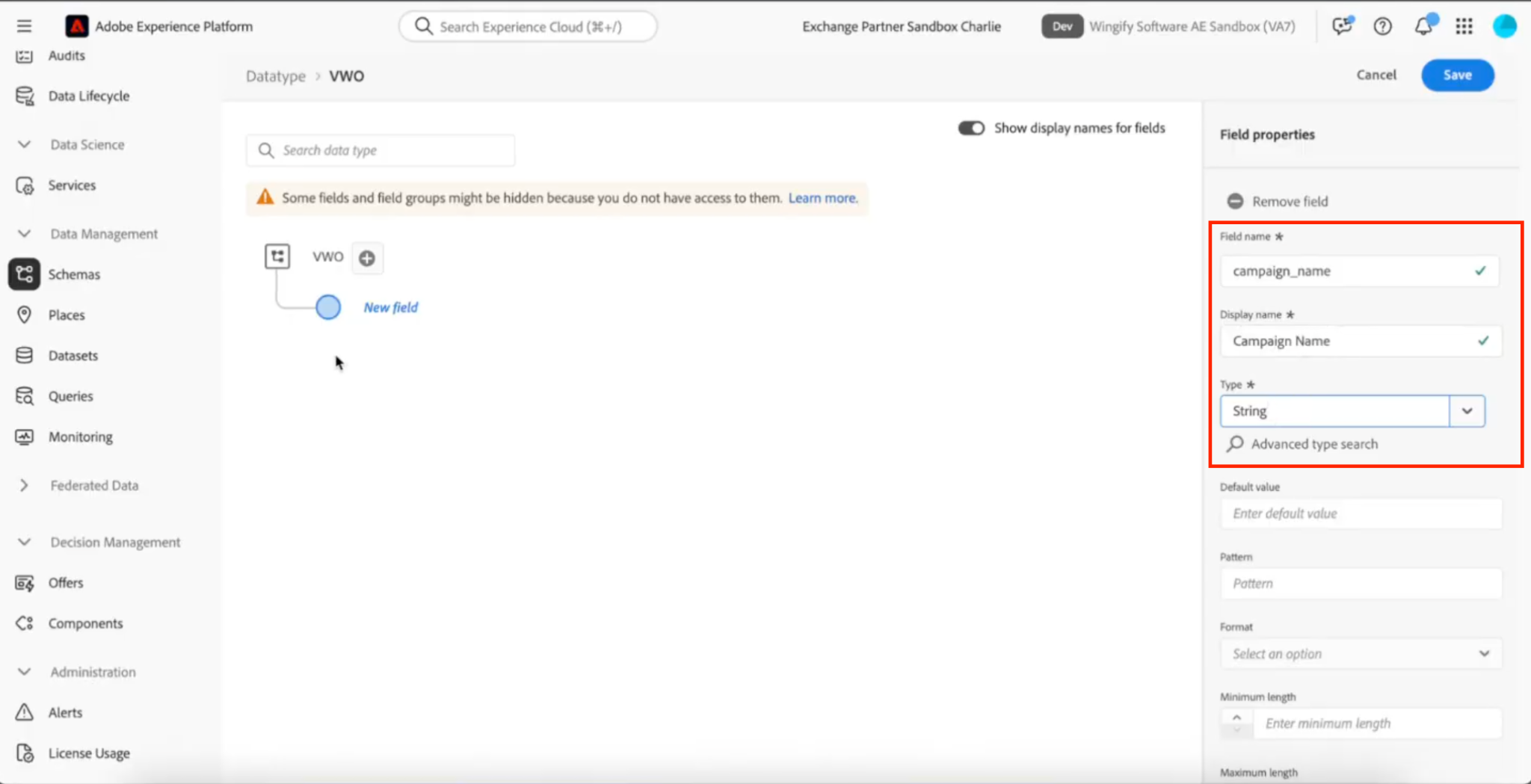Click the Search data type field

point(381,150)
